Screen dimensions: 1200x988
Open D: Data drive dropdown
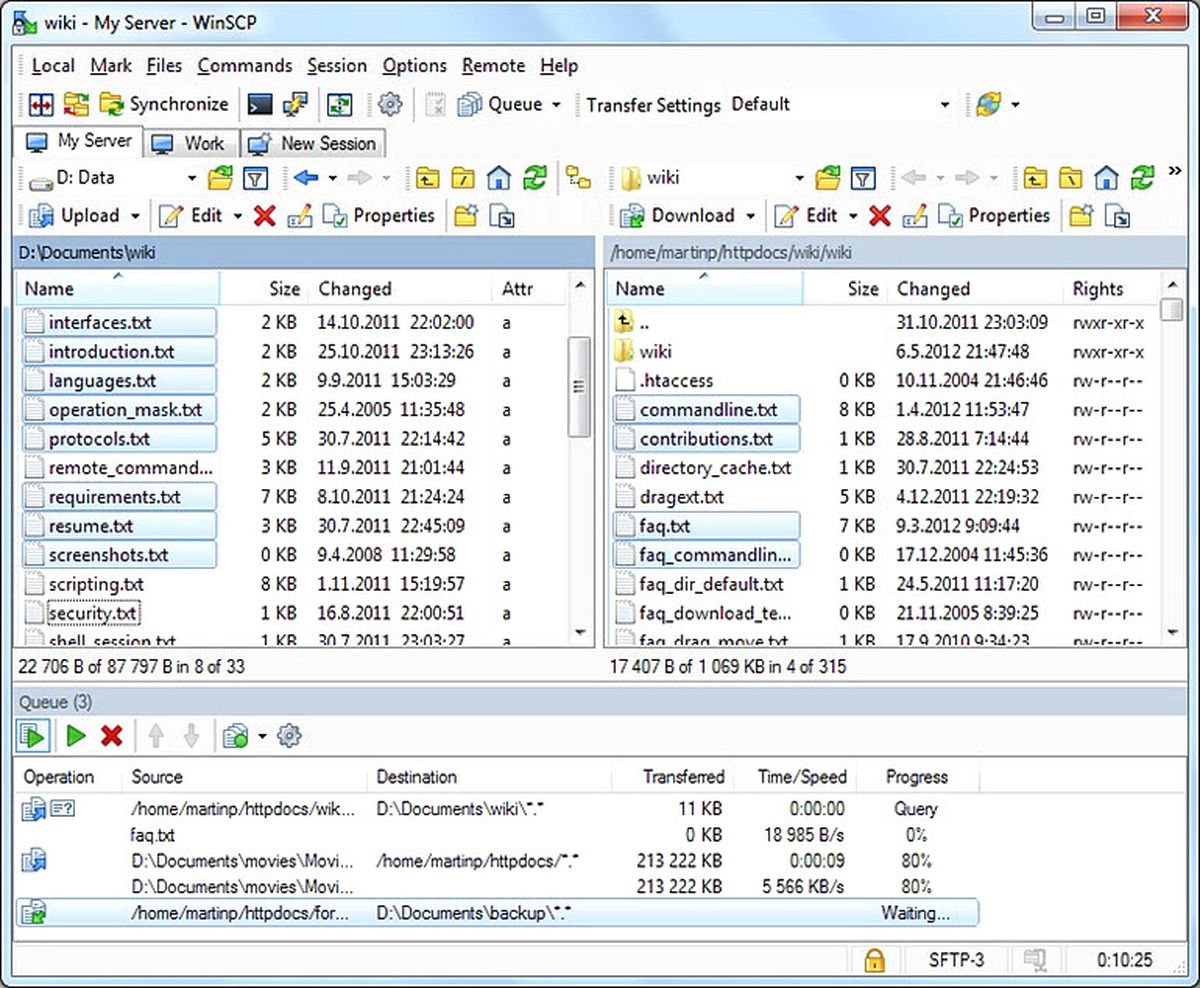pyautogui.click(x=192, y=178)
